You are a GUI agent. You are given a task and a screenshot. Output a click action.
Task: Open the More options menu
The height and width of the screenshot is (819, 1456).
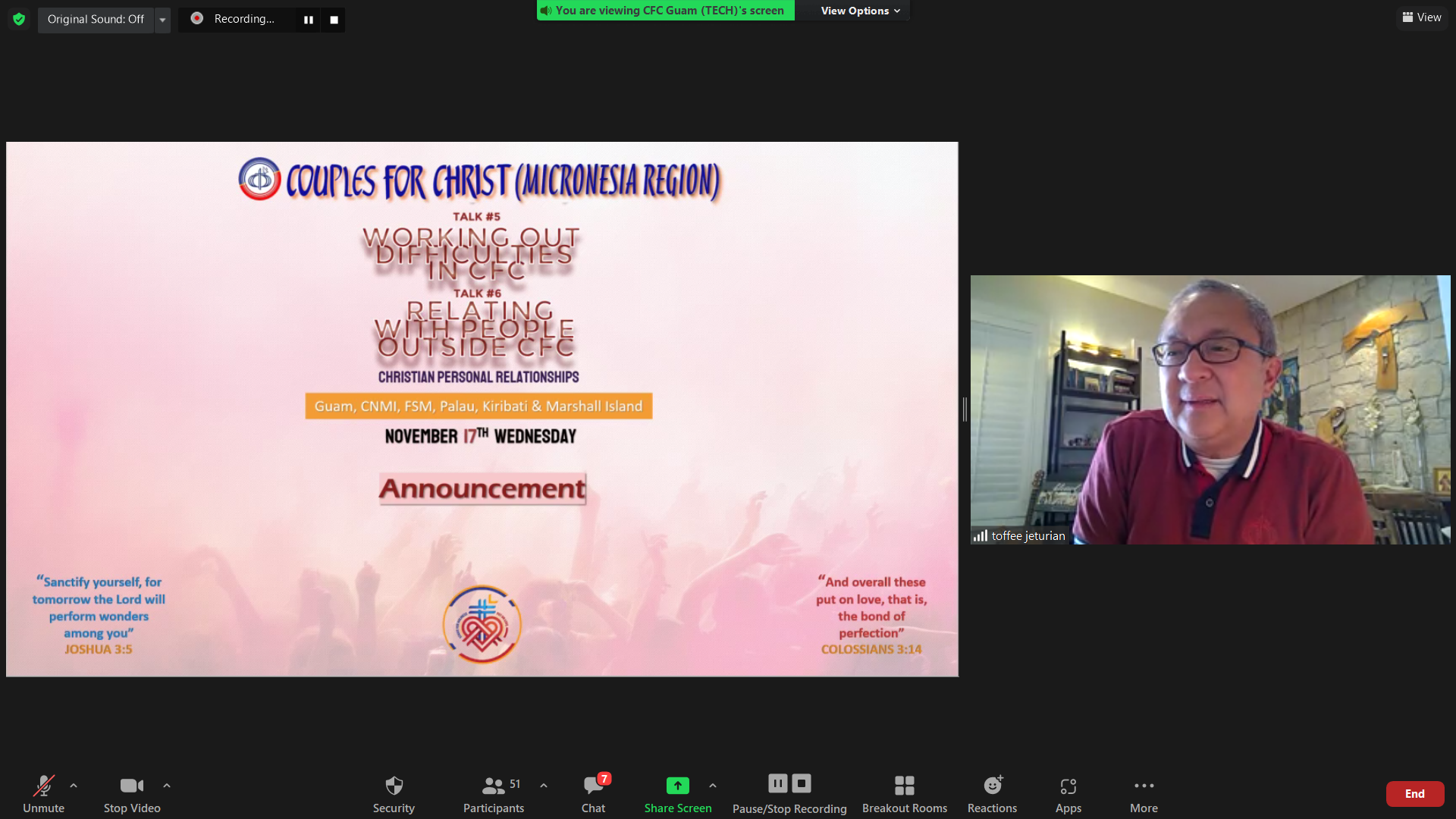click(1144, 793)
